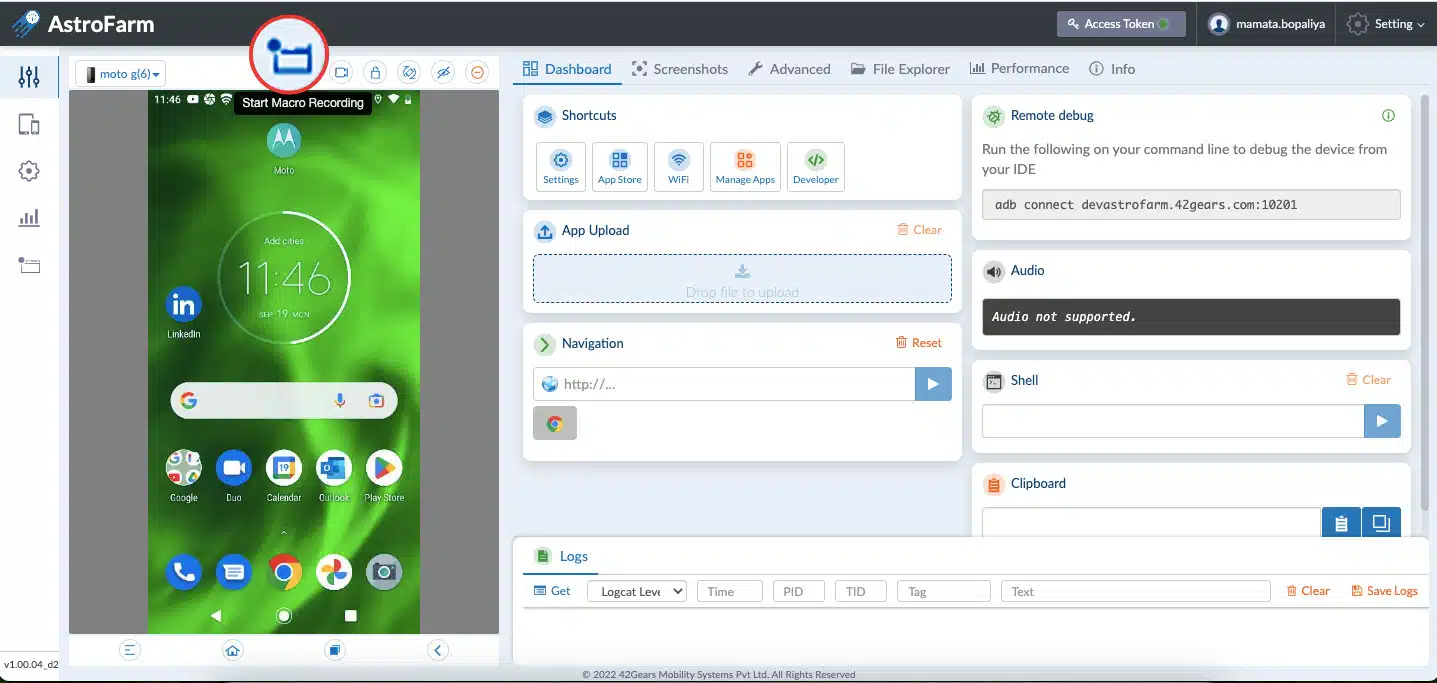Screen dimensions: 1437x683
Task: Open the sidebar macro list icon
Action: coord(29,265)
